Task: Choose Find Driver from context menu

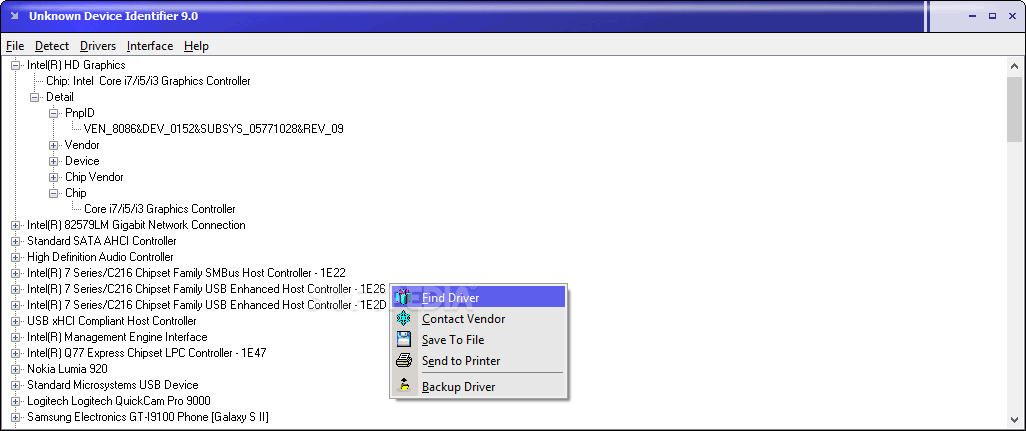Action: point(478,297)
